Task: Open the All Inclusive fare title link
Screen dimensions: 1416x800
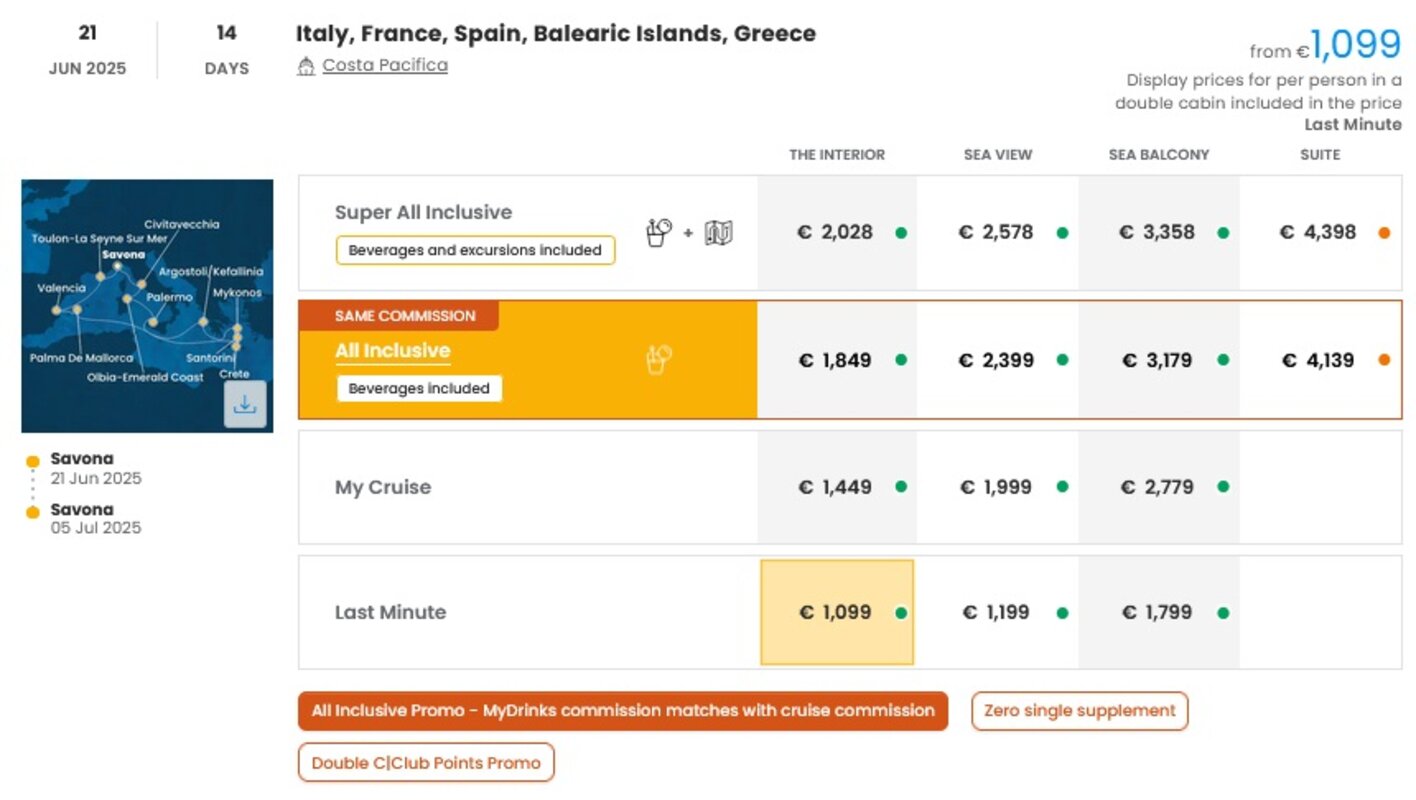Action: click(393, 351)
